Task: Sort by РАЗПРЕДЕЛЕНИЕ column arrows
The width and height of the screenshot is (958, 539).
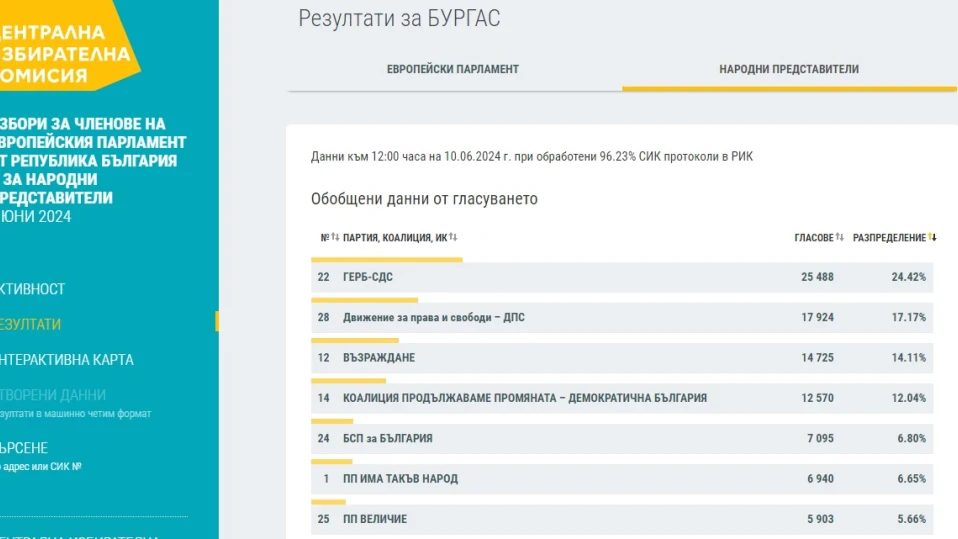Action: point(932,237)
